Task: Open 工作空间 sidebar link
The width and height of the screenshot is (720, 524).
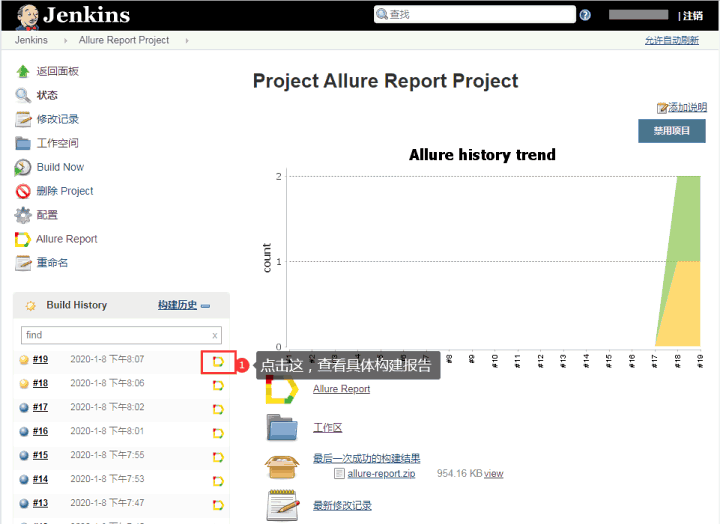Action: click(x=57, y=143)
